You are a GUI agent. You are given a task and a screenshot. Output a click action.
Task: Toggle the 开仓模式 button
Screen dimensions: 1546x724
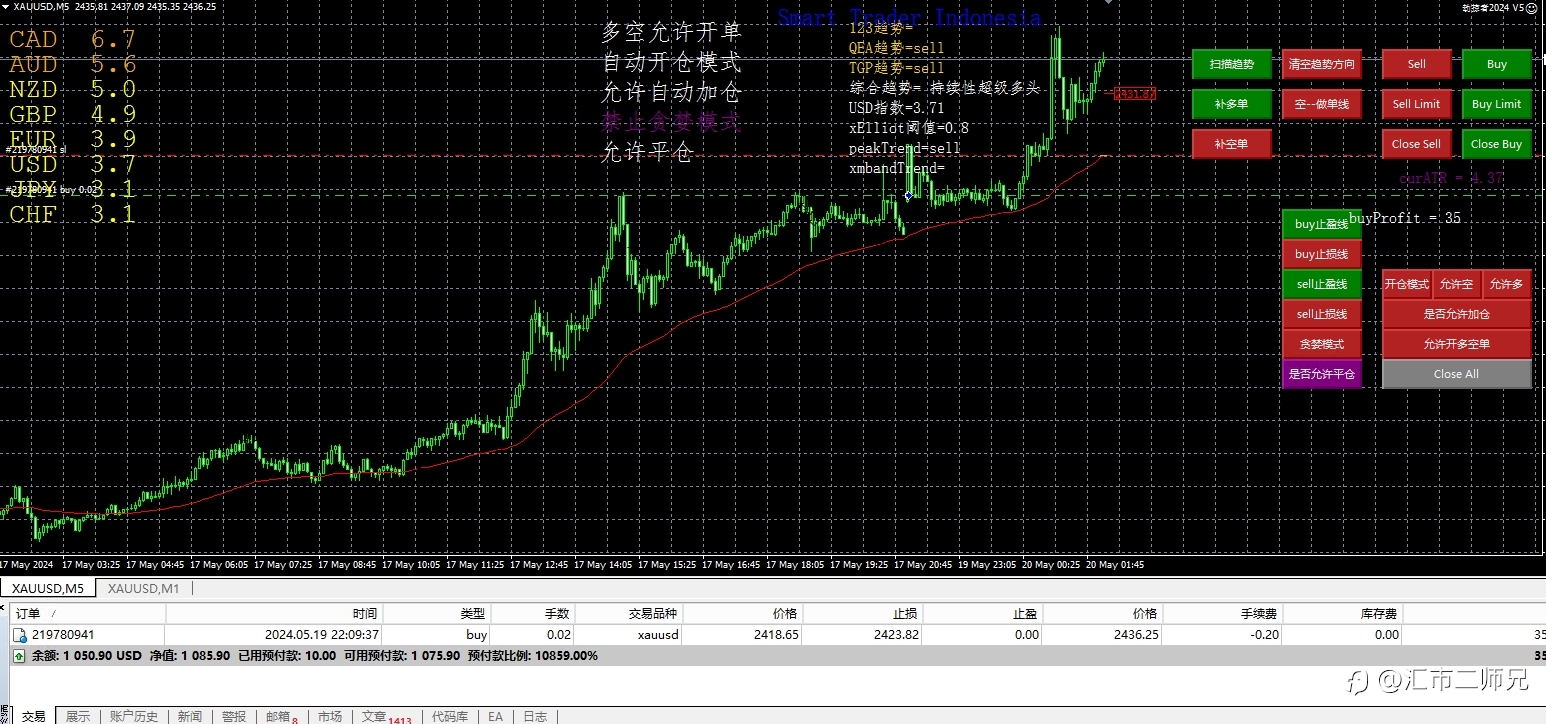(1407, 284)
